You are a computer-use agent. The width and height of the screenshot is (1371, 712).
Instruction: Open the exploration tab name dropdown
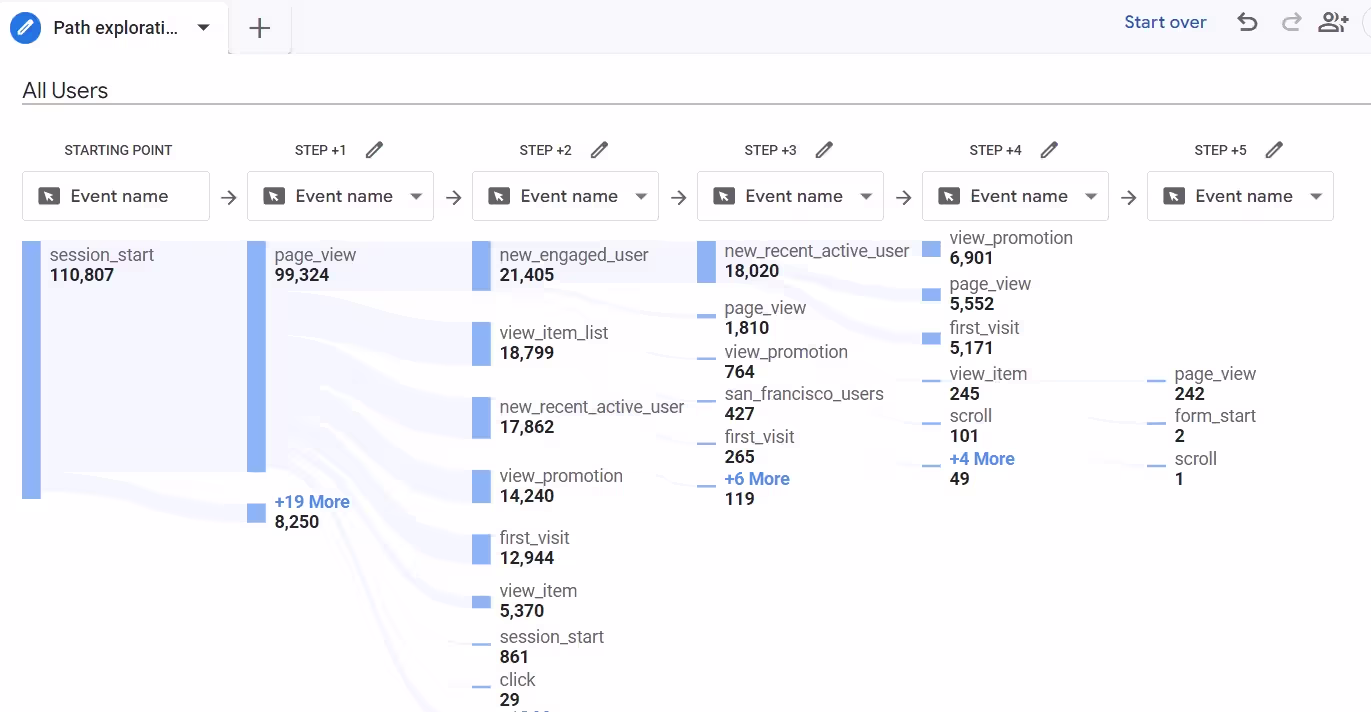pyautogui.click(x=203, y=28)
